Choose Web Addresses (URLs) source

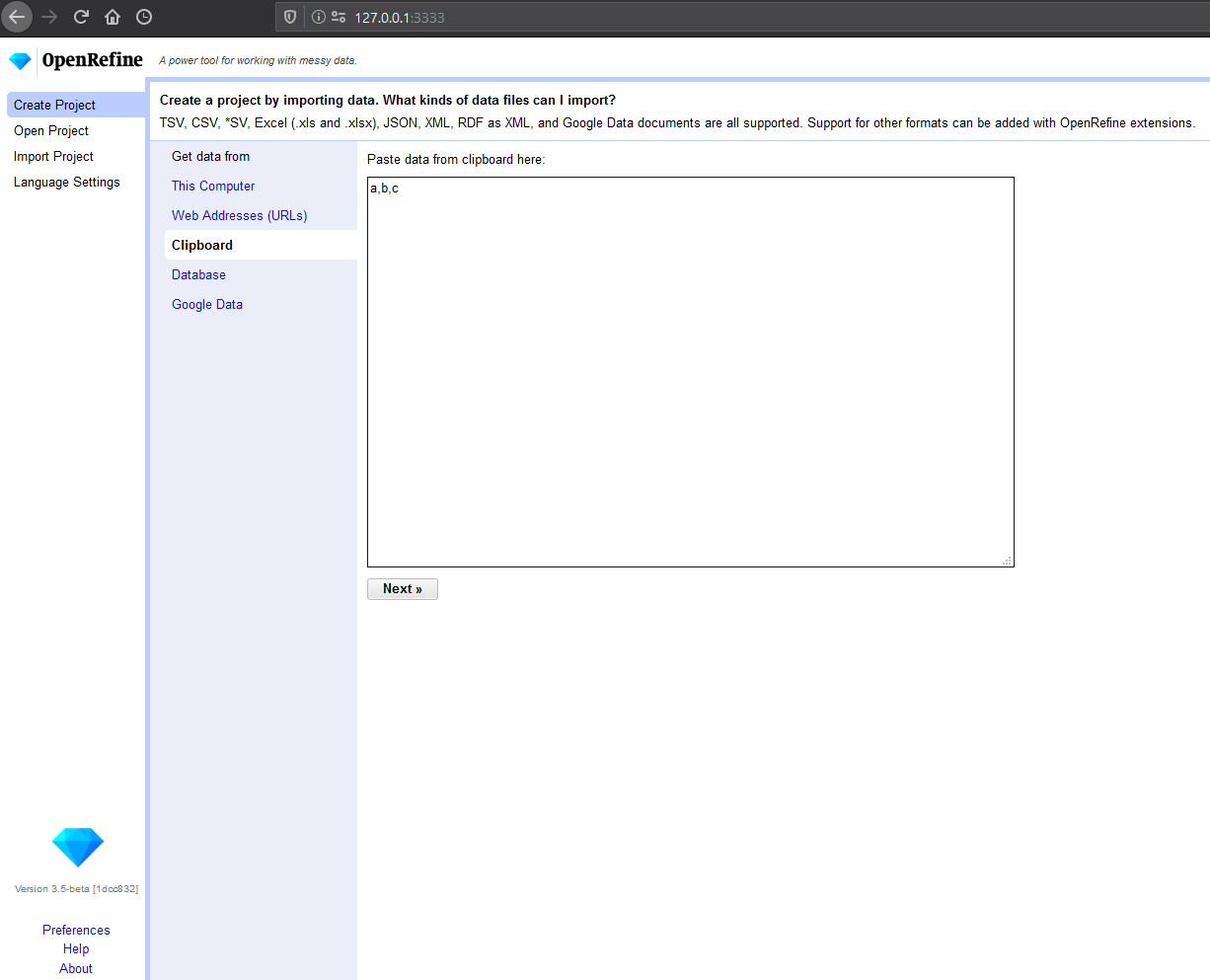pyautogui.click(x=240, y=215)
